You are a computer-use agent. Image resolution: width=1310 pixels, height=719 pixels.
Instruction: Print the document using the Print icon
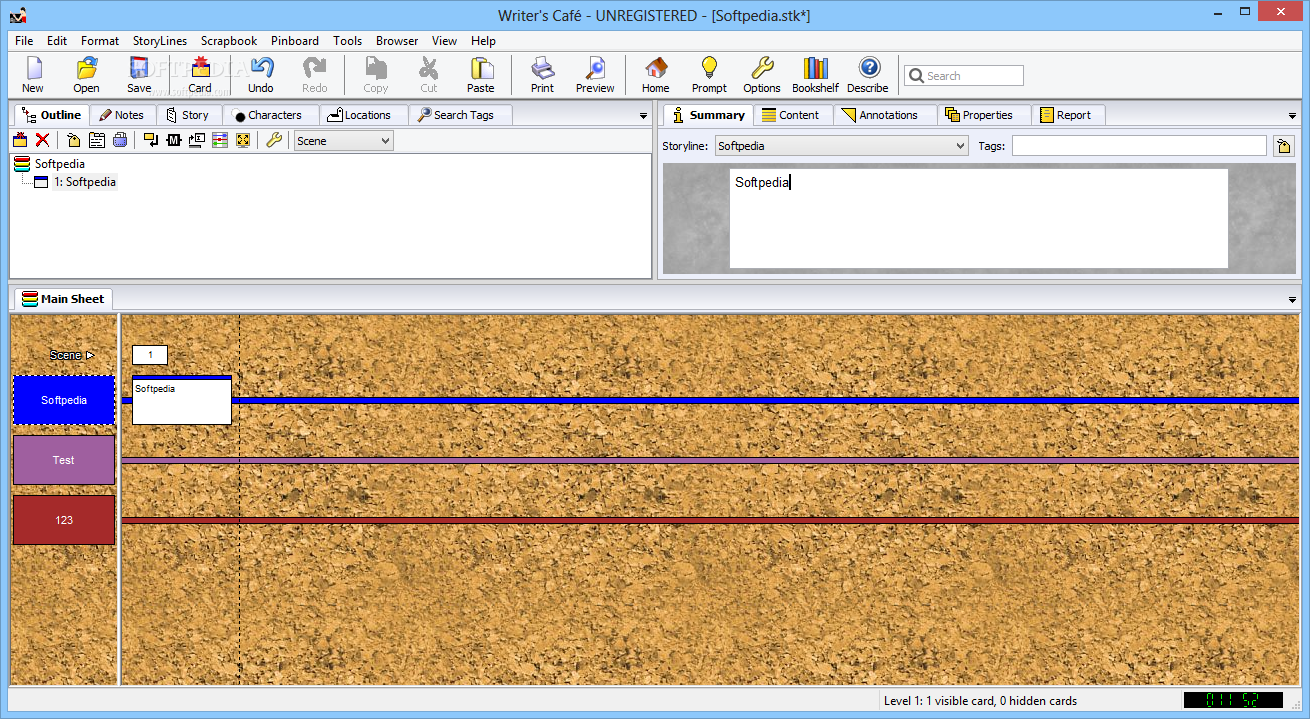[x=542, y=75]
